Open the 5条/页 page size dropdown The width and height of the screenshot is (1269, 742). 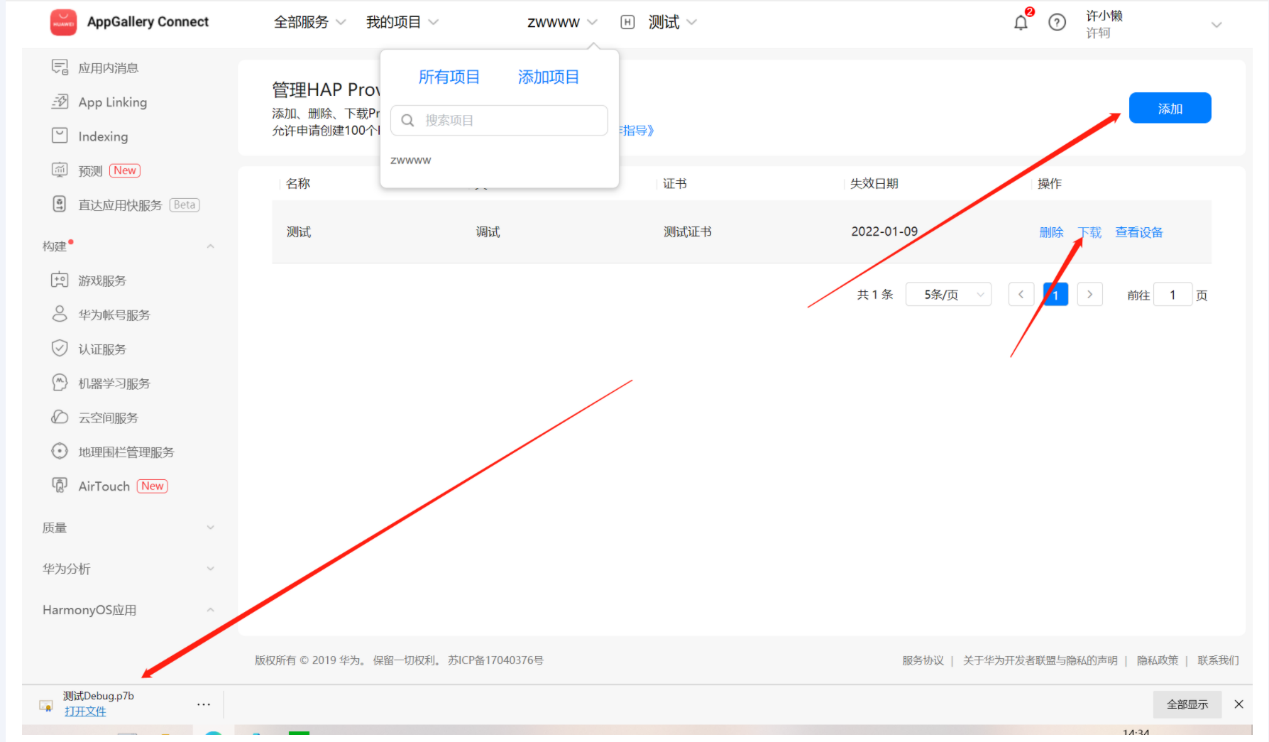click(x=948, y=294)
